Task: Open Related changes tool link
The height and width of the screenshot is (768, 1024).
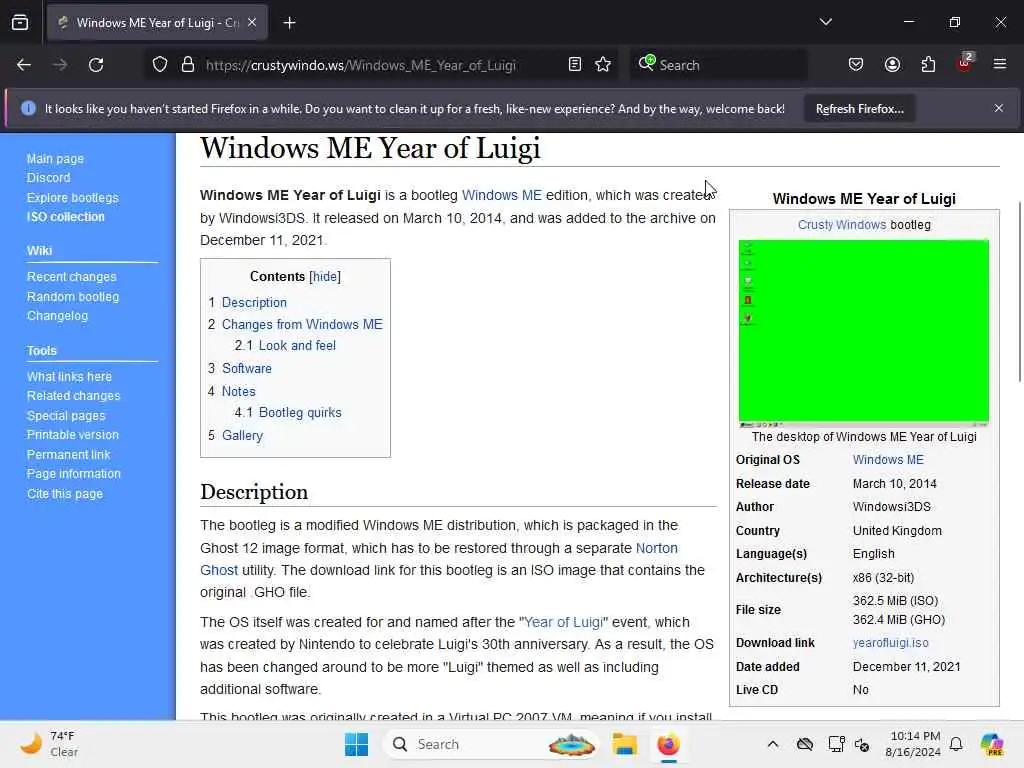Action: tap(73, 396)
